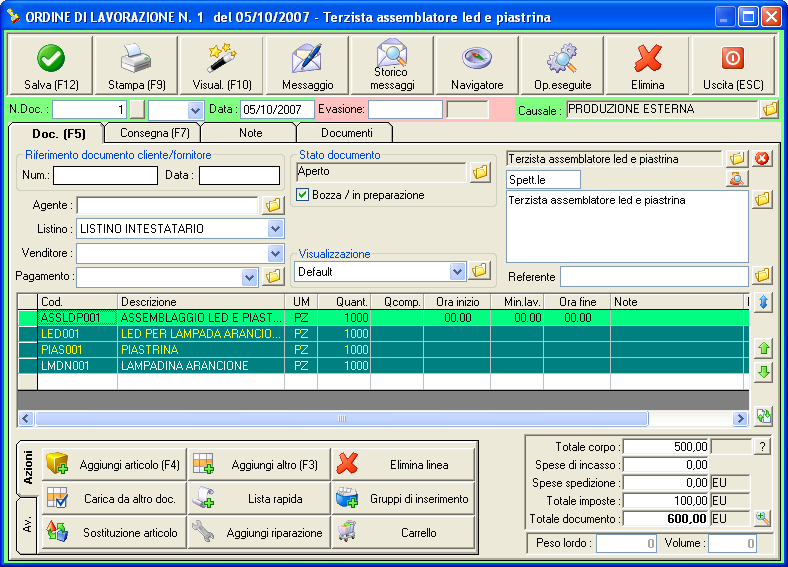The image size is (788, 567).
Task: Toggle the Bozza / in preparazione checkbox
Action: pos(304,195)
